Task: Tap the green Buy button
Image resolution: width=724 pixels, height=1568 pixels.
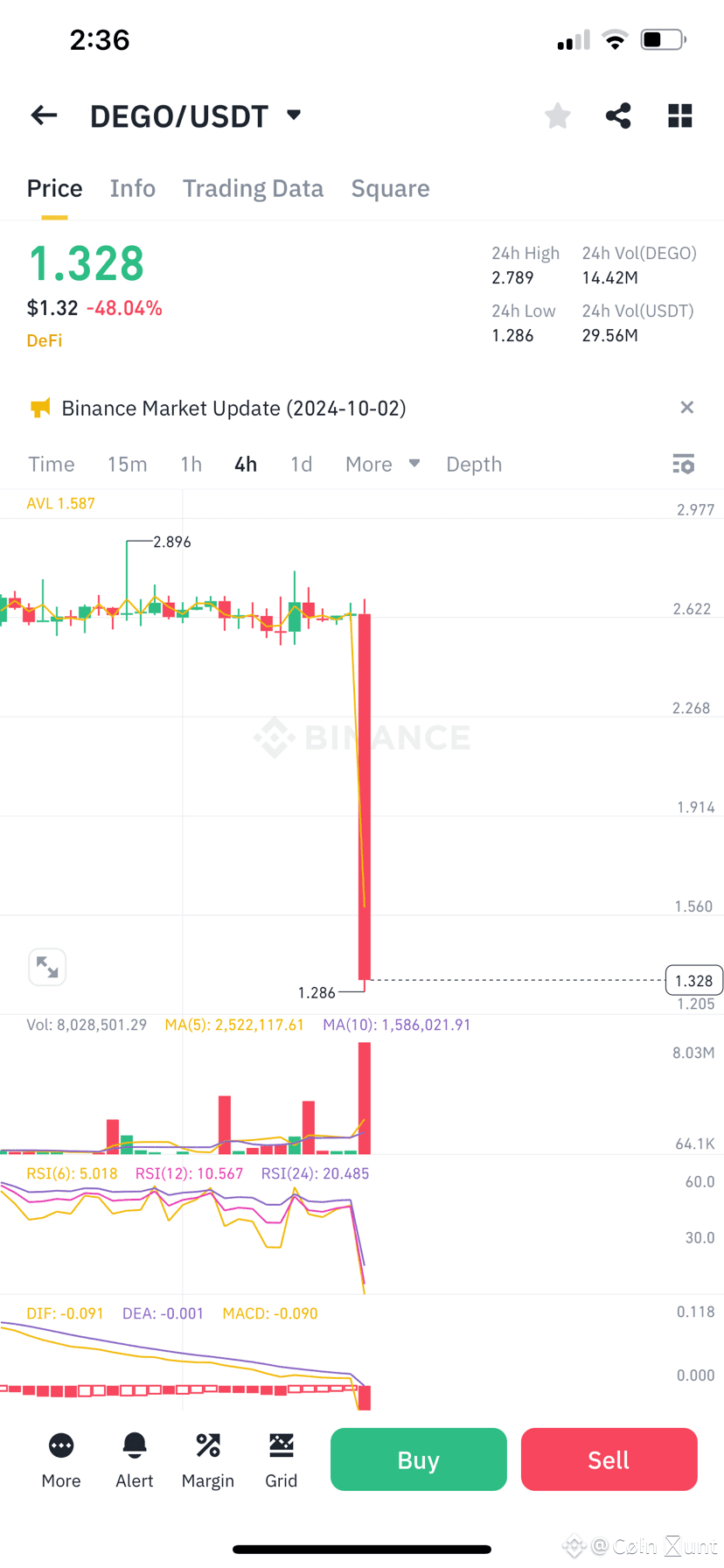Action: tap(419, 1459)
